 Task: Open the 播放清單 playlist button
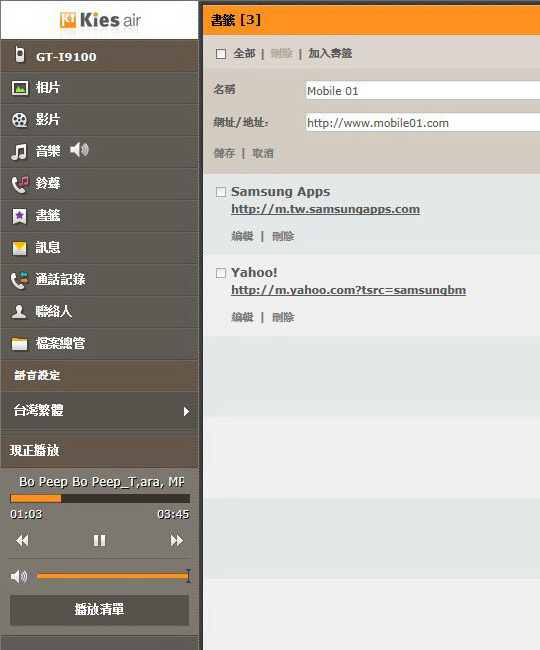coord(99,610)
